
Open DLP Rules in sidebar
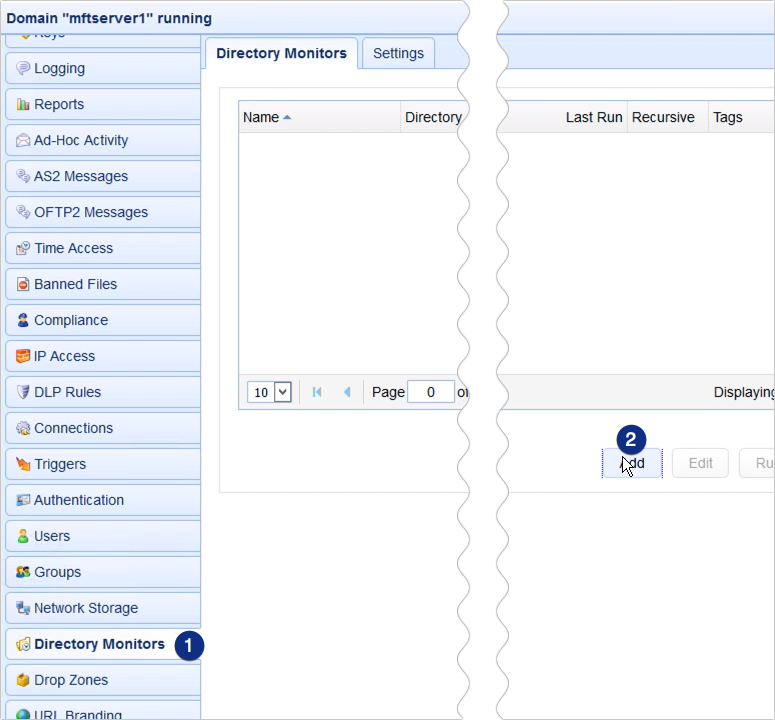pyautogui.click(x=103, y=392)
